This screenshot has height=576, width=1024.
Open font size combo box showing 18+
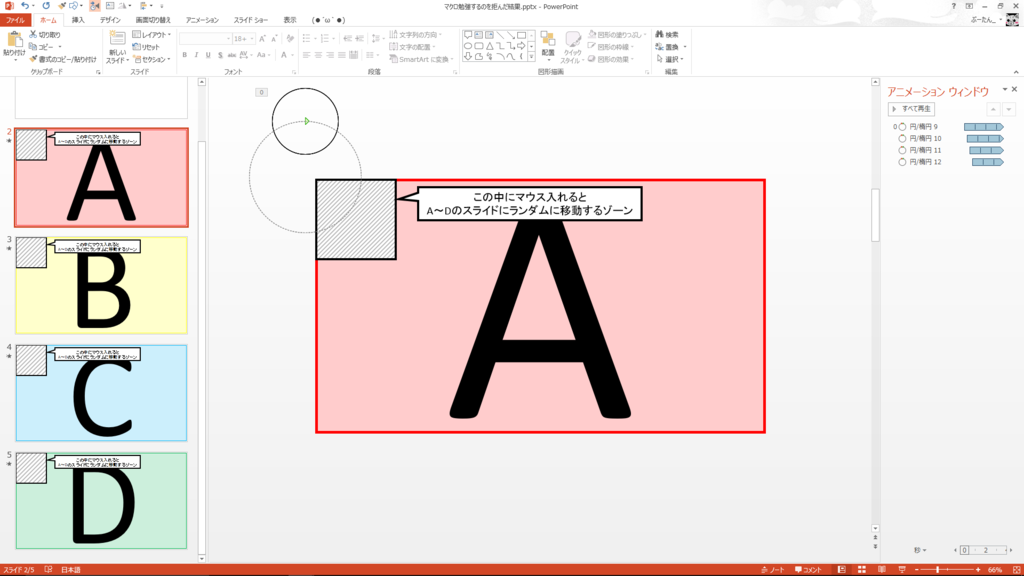click(244, 39)
